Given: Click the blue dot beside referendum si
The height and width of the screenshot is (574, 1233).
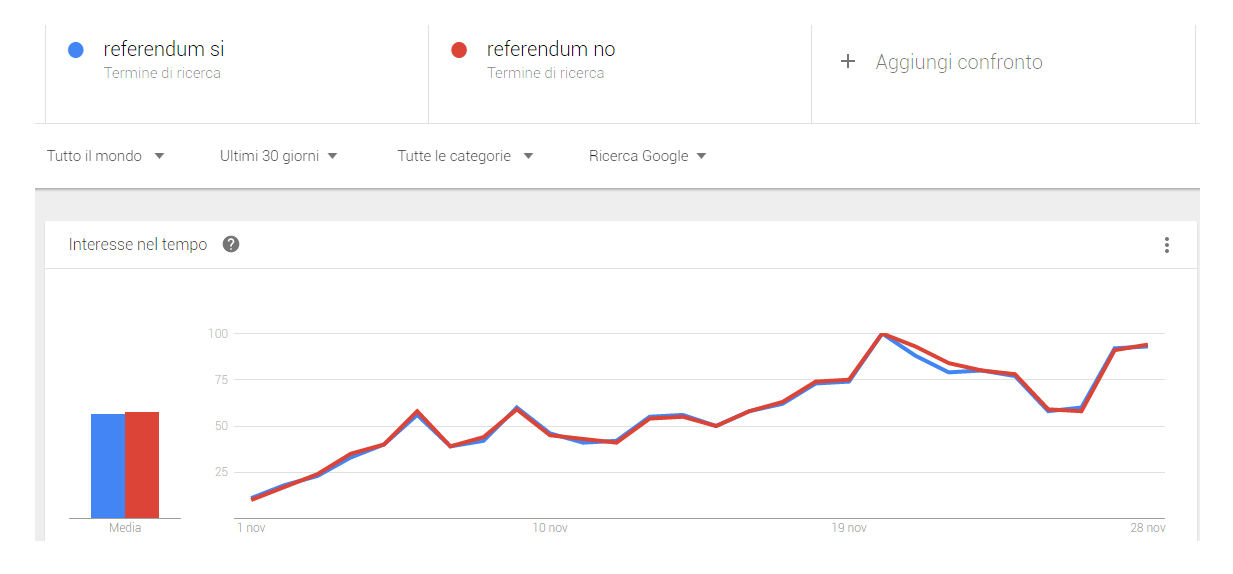Looking at the screenshot, I should coord(75,50).
